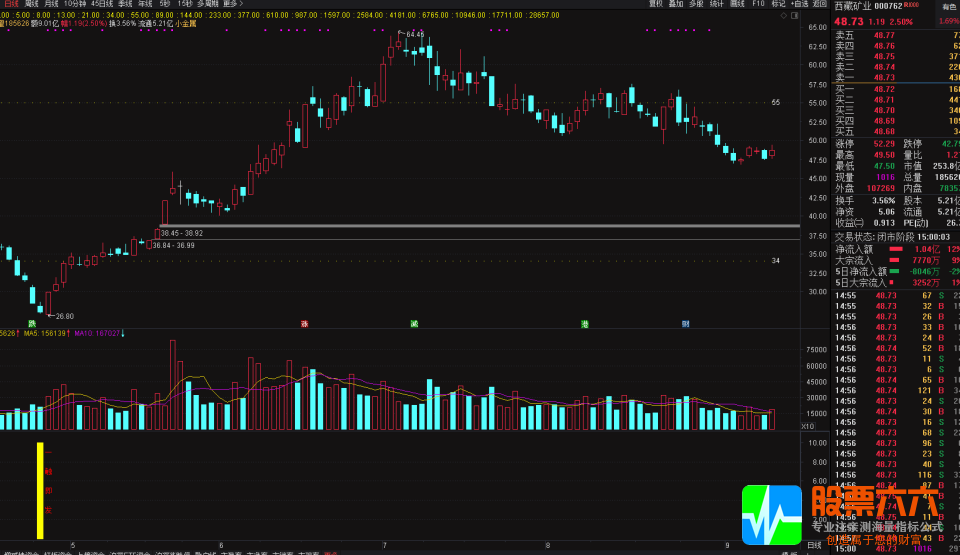The image size is (960, 555).
Task: Switch to the 月线 monthly chart period
Action: 51,4
